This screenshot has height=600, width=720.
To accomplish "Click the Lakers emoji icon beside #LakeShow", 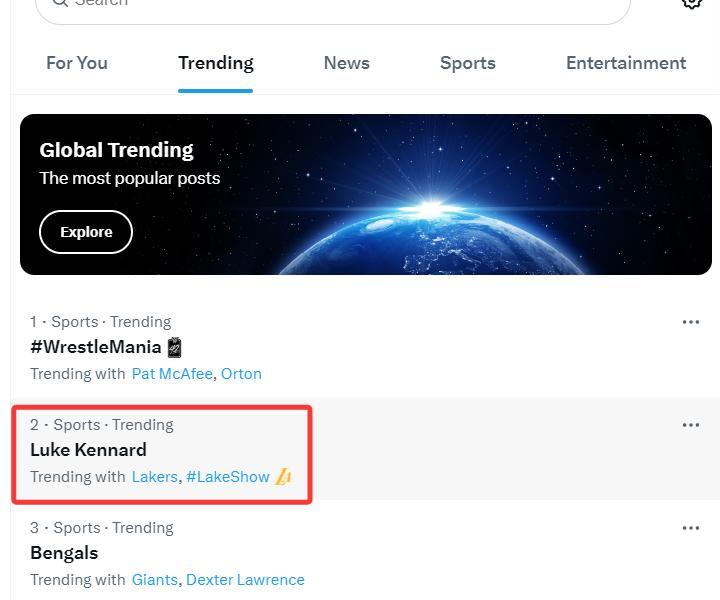I will [x=283, y=477].
